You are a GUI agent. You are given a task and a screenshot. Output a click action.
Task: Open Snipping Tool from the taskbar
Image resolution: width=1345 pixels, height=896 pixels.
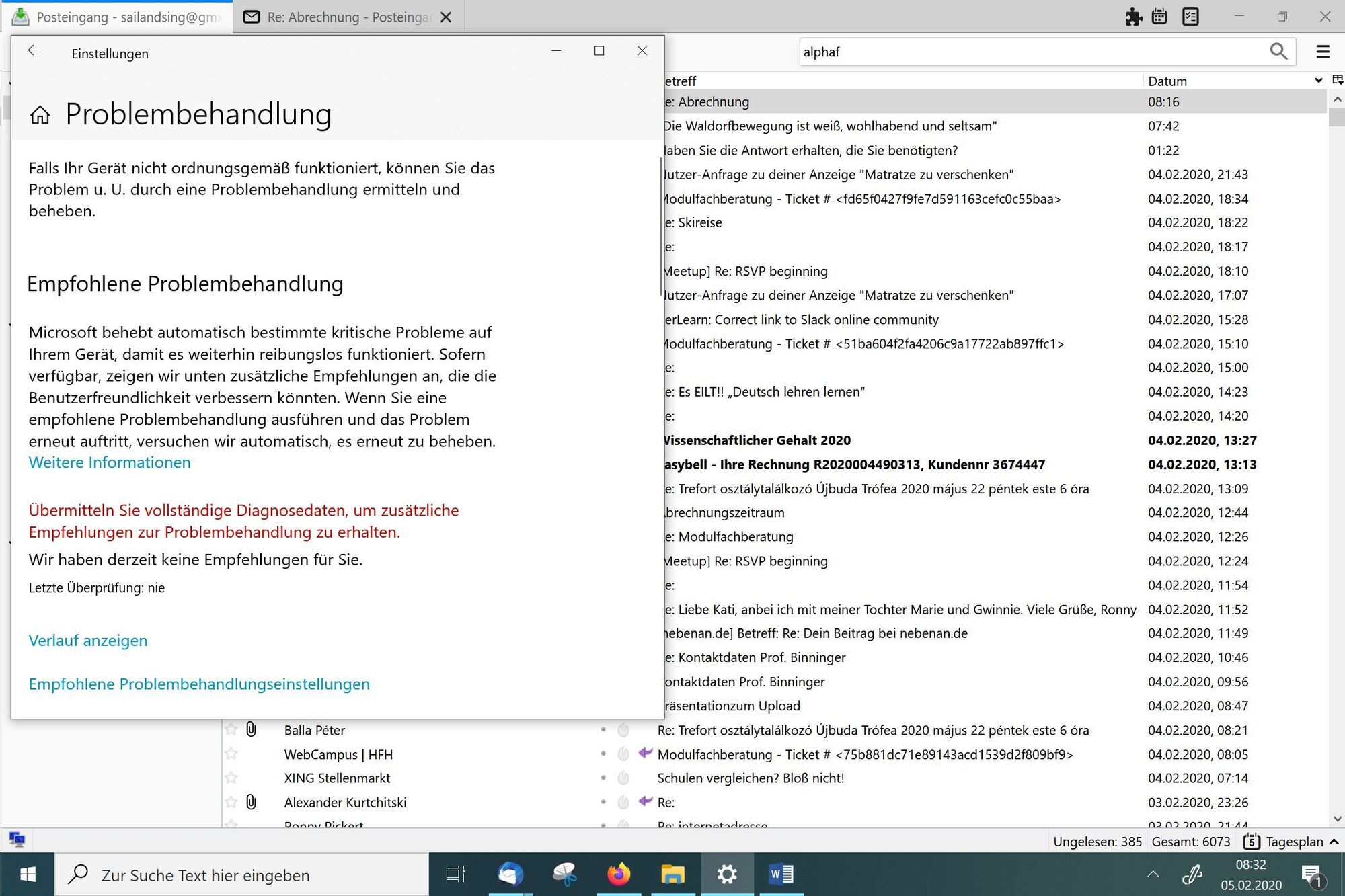(565, 874)
